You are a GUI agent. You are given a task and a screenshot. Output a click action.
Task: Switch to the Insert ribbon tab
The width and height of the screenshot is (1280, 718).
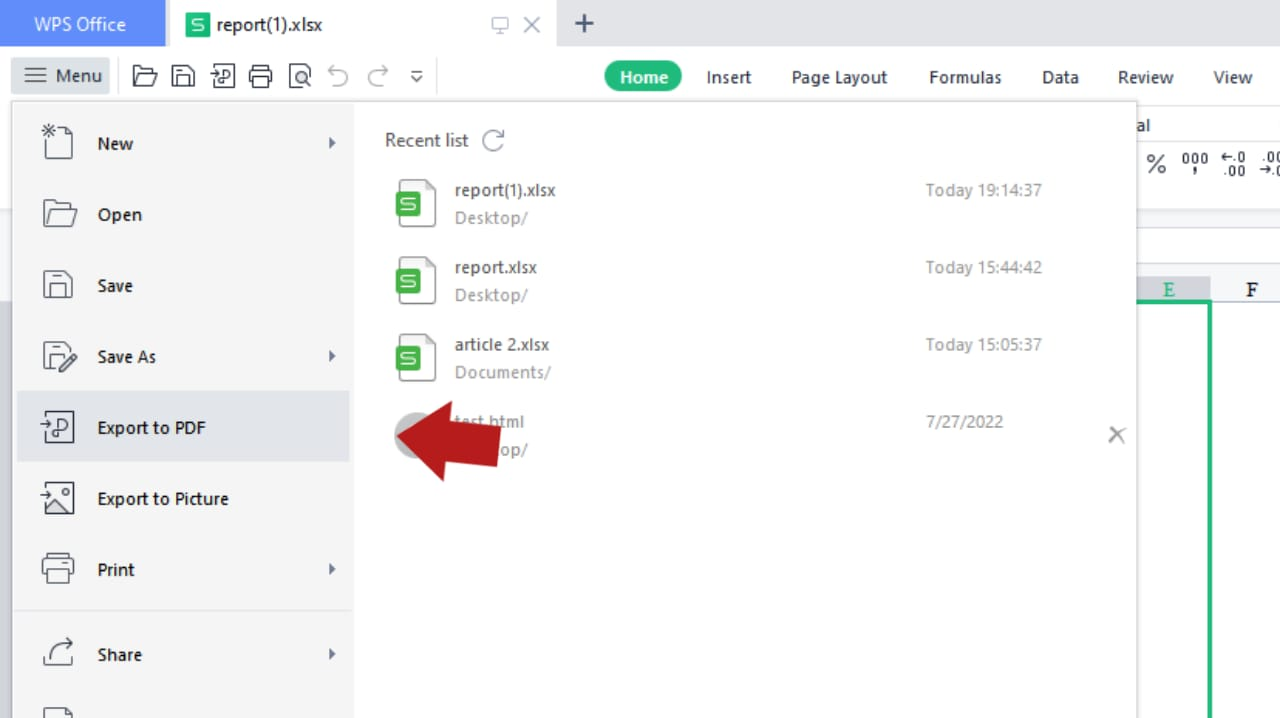coord(728,77)
